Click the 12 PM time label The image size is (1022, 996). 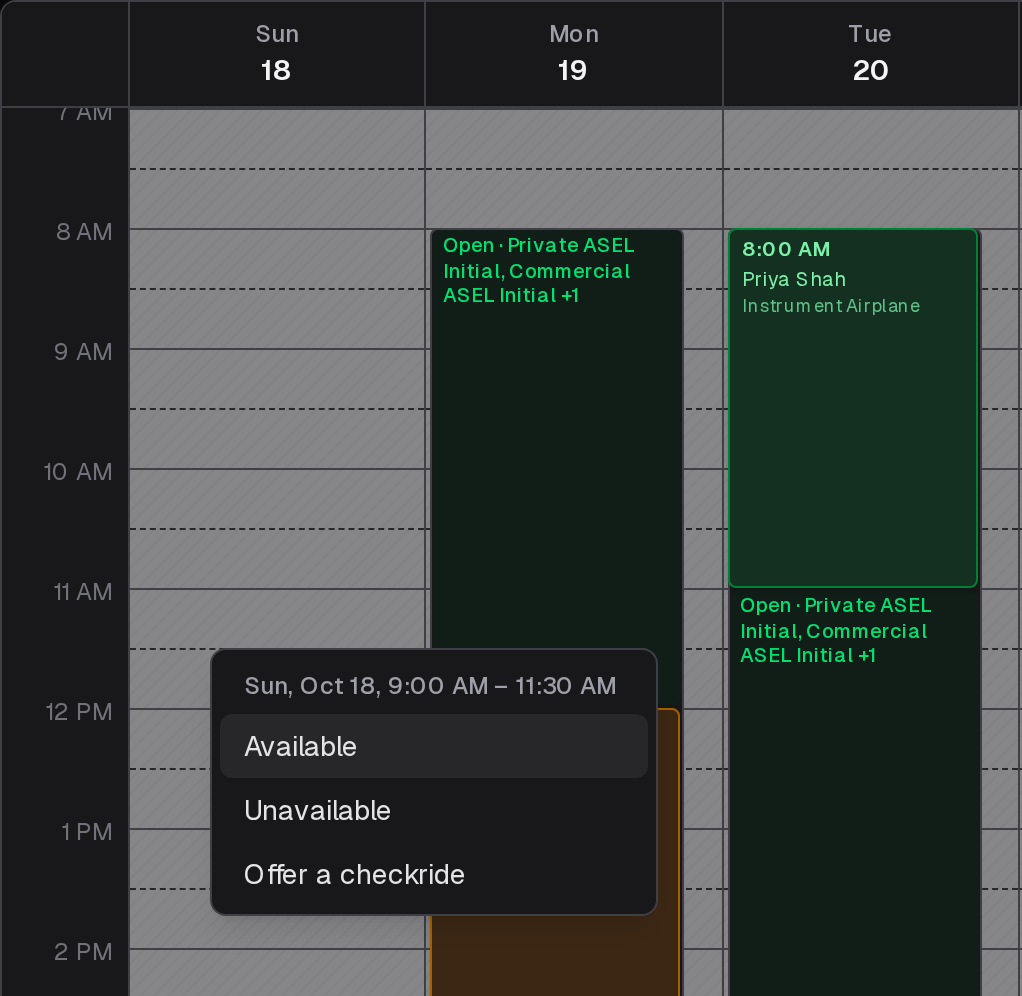coord(79,712)
